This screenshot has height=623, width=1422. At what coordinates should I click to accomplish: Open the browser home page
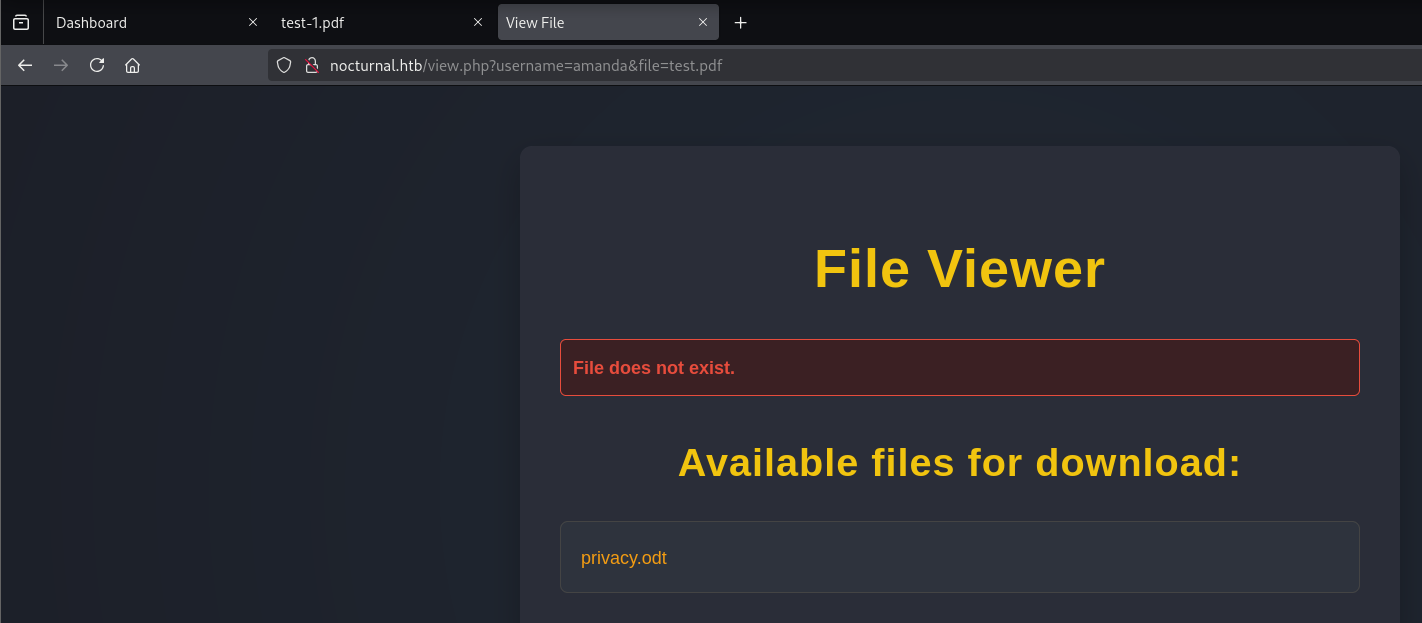pyautogui.click(x=132, y=65)
